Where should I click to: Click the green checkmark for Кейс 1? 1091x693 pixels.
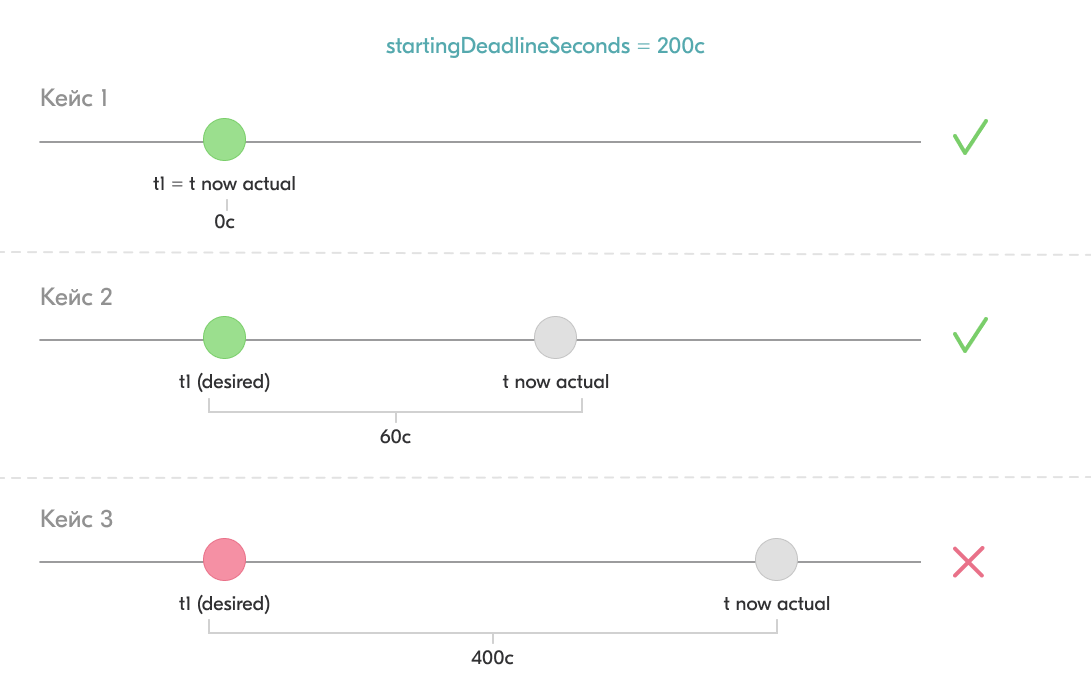click(x=969, y=137)
